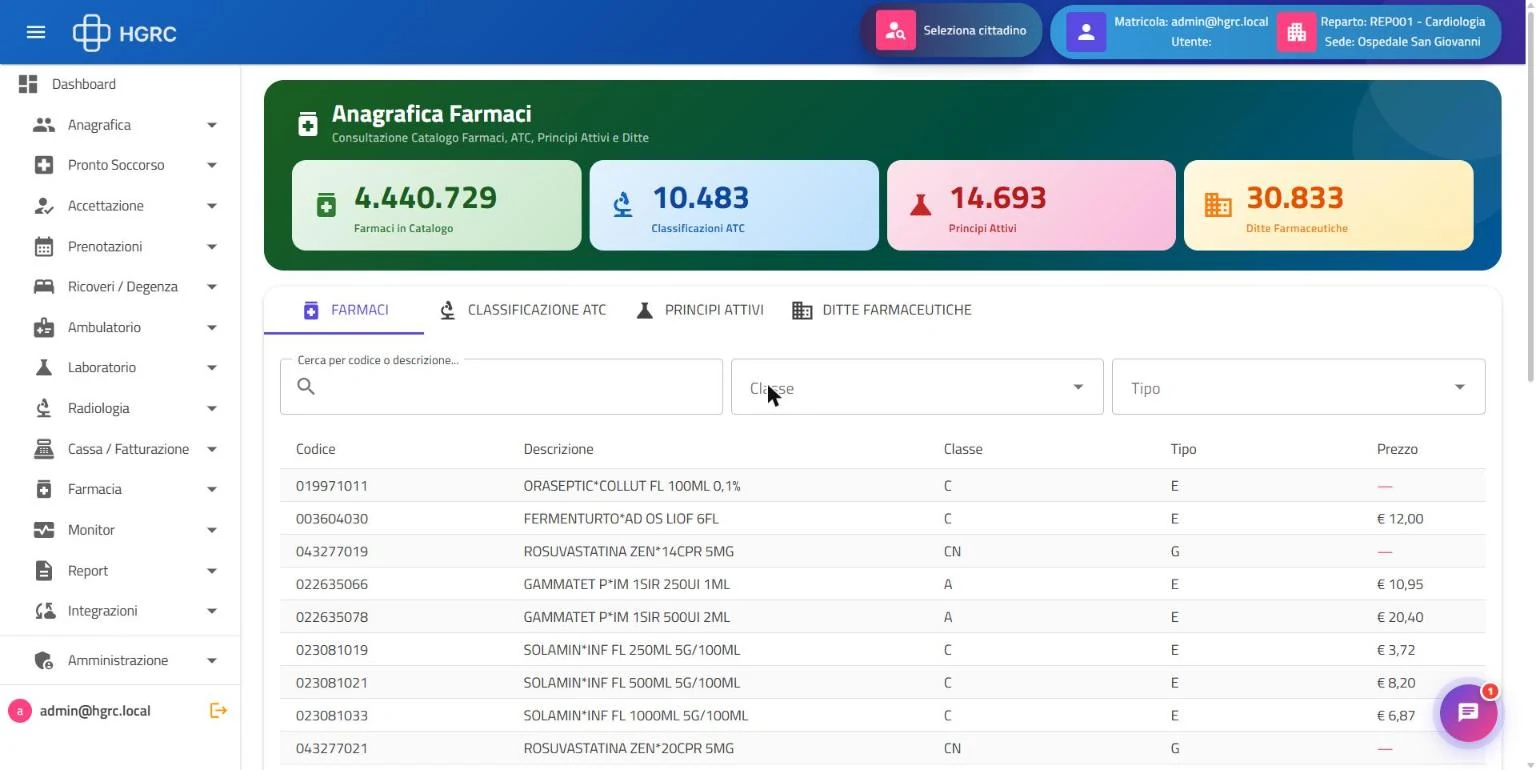Click the pink hospital department icon
The width and height of the screenshot is (1536, 770).
1297,32
